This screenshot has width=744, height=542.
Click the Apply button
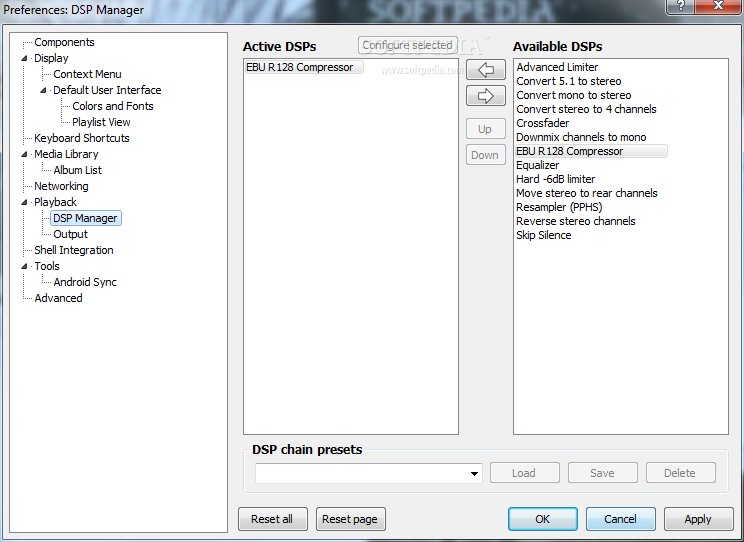click(x=698, y=519)
